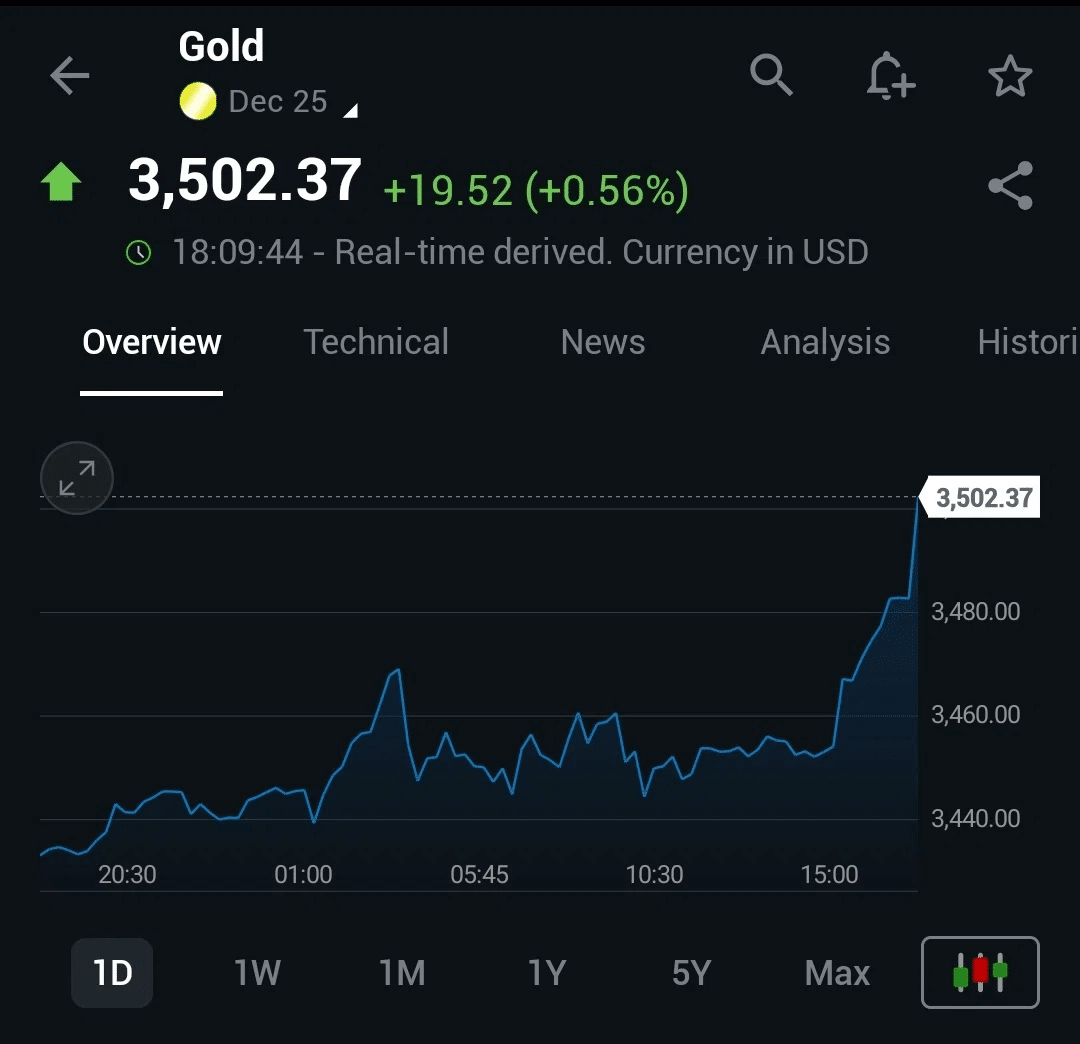Switch chart to candlestick view
Screen dimensions: 1080x1044
tap(980, 971)
